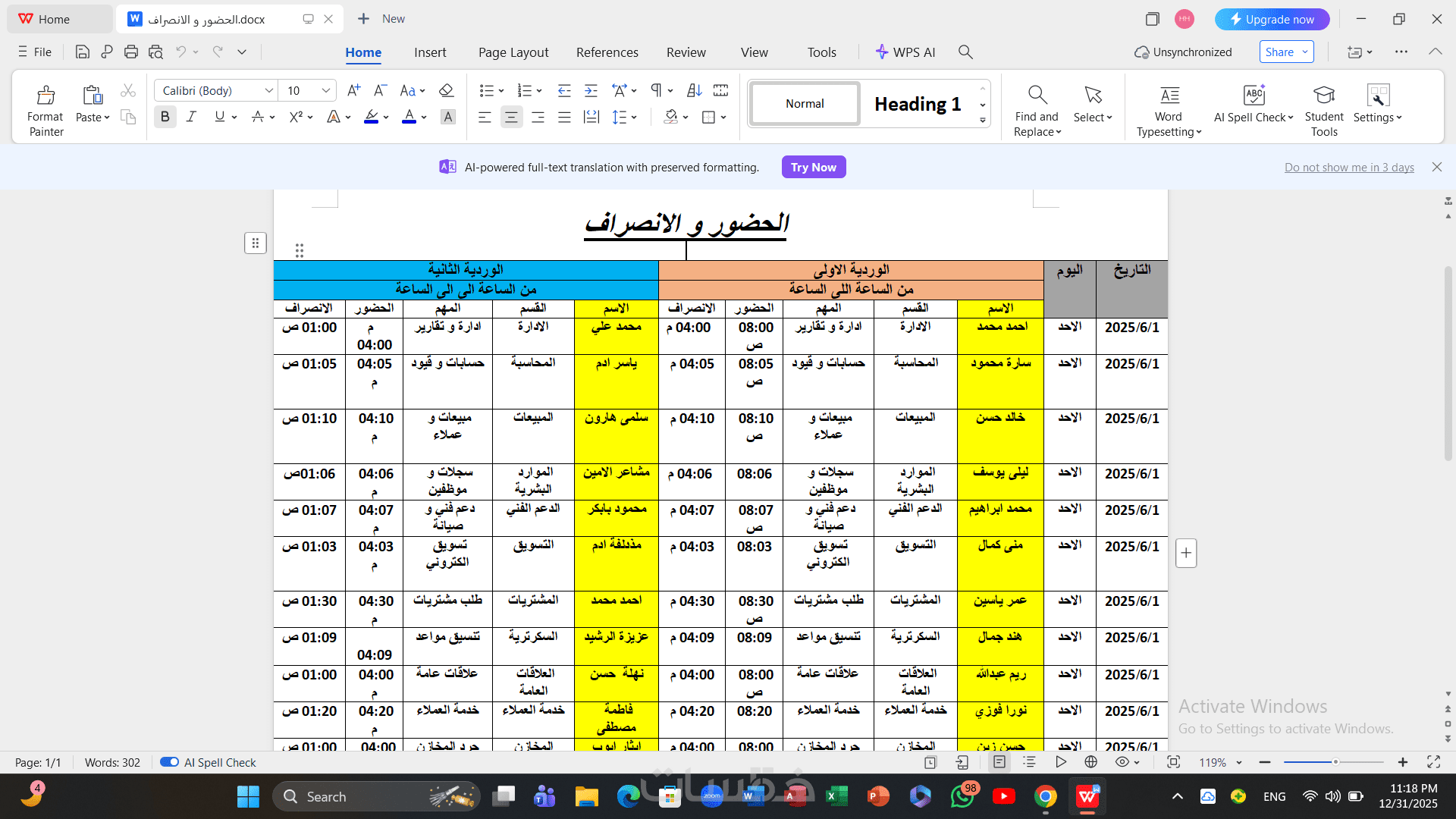1456x819 pixels.
Task: Click the Center alignment icon
Action: pyautogui.click(x=512, y=118)
